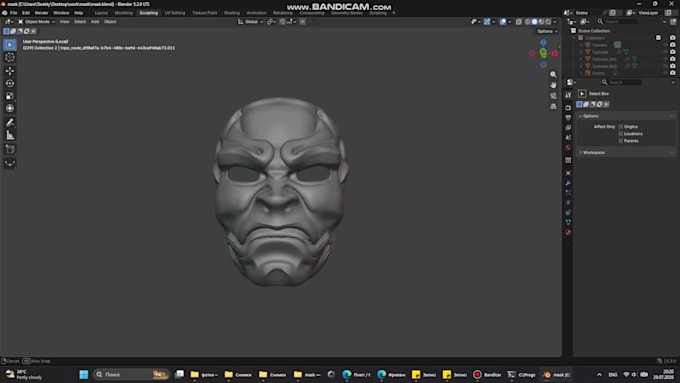The width and height of the screenshot is (680, 383).
Task: Switch to Solid viewport shading
Action: point(534,22)
